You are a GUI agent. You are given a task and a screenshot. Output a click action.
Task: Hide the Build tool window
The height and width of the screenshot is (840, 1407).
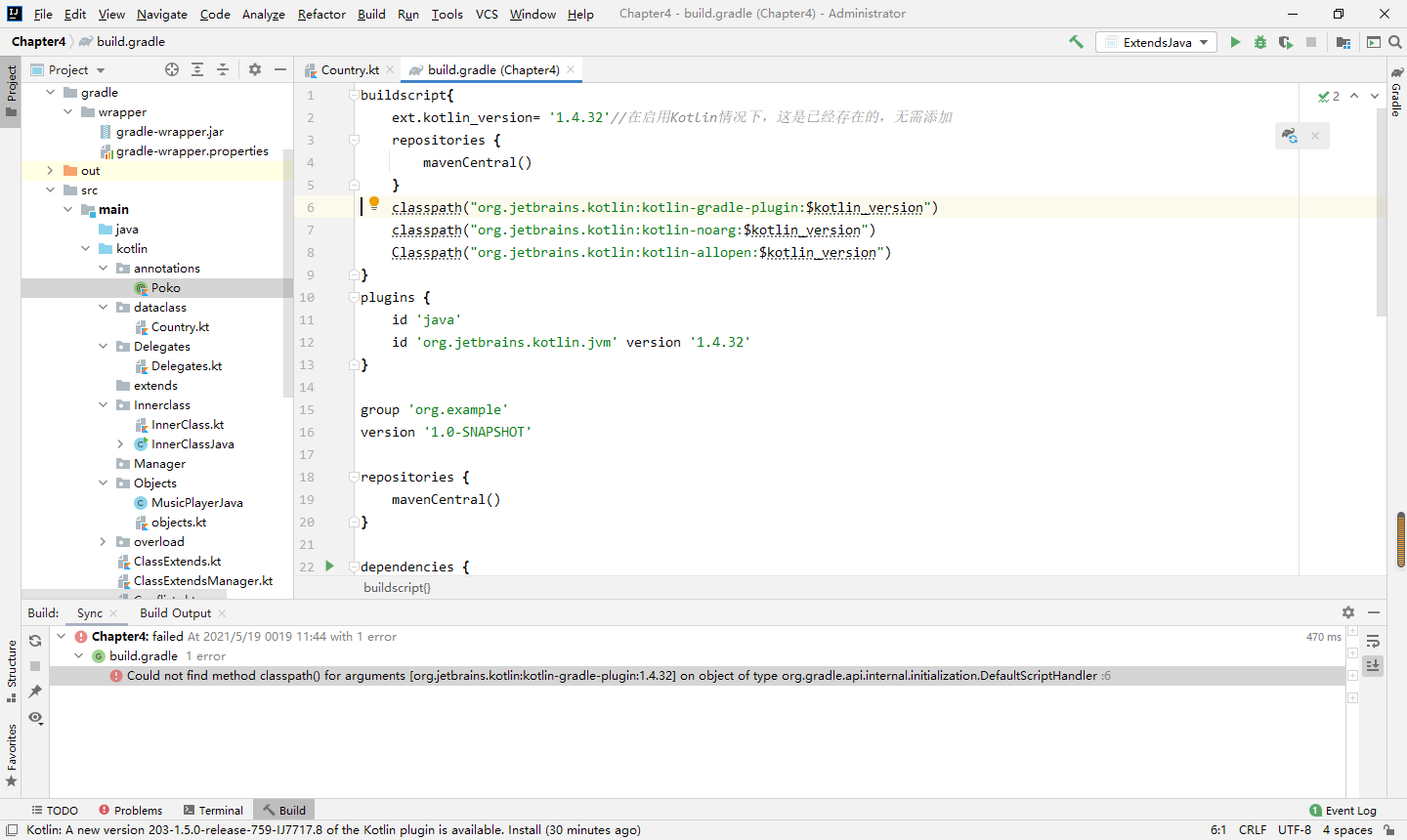pyautogui.click(x=1374, y=612)
